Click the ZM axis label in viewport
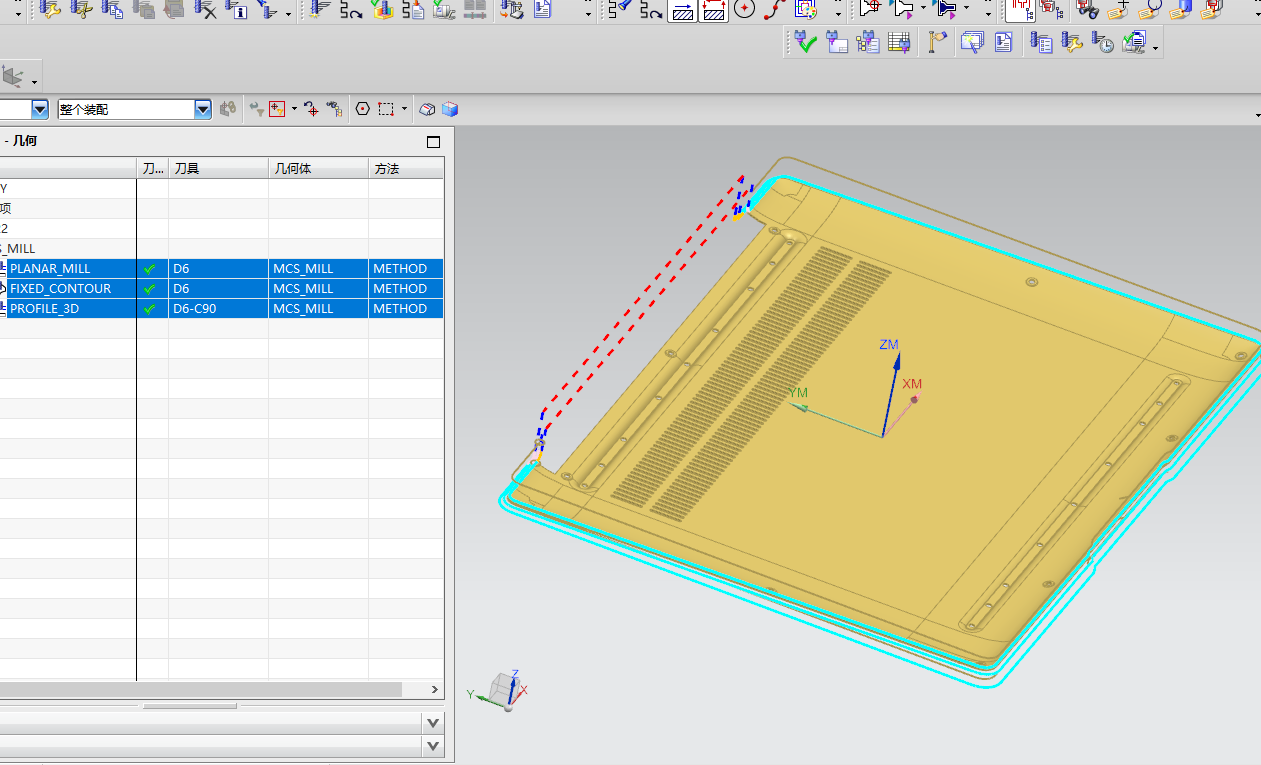 [x=889, y=345]
